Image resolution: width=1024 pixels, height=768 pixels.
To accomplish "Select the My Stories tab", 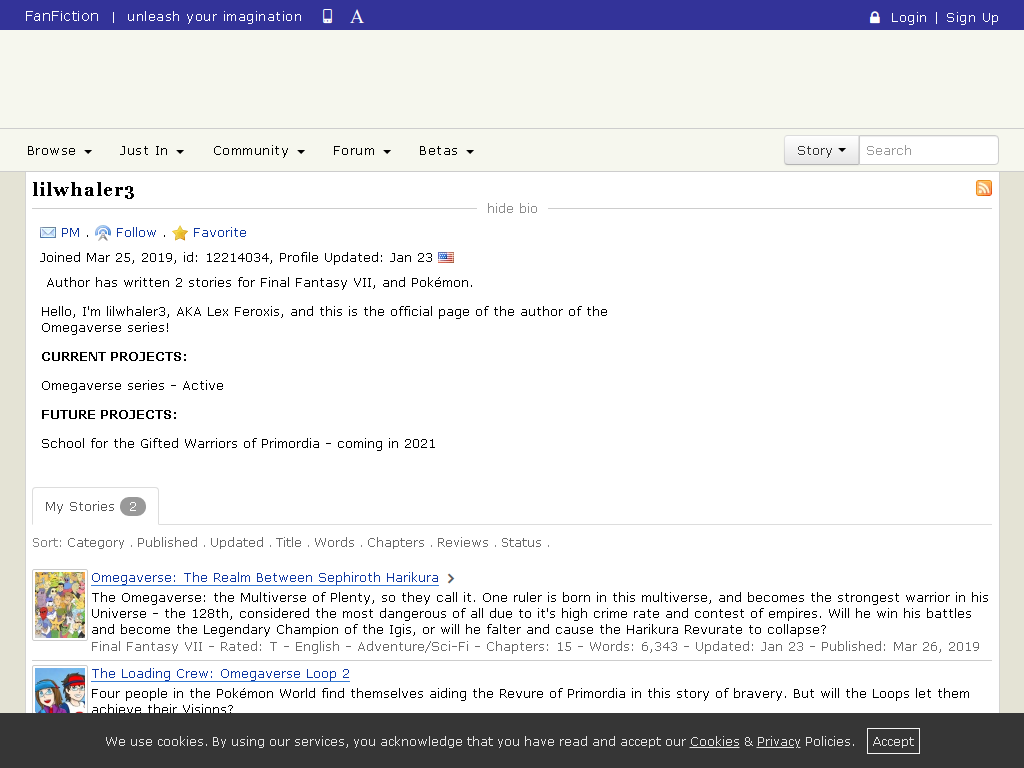I will pos(95,506).
